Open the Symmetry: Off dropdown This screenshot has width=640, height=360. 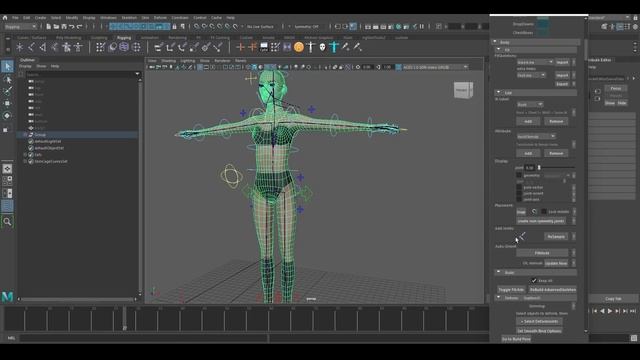(306, 27)
